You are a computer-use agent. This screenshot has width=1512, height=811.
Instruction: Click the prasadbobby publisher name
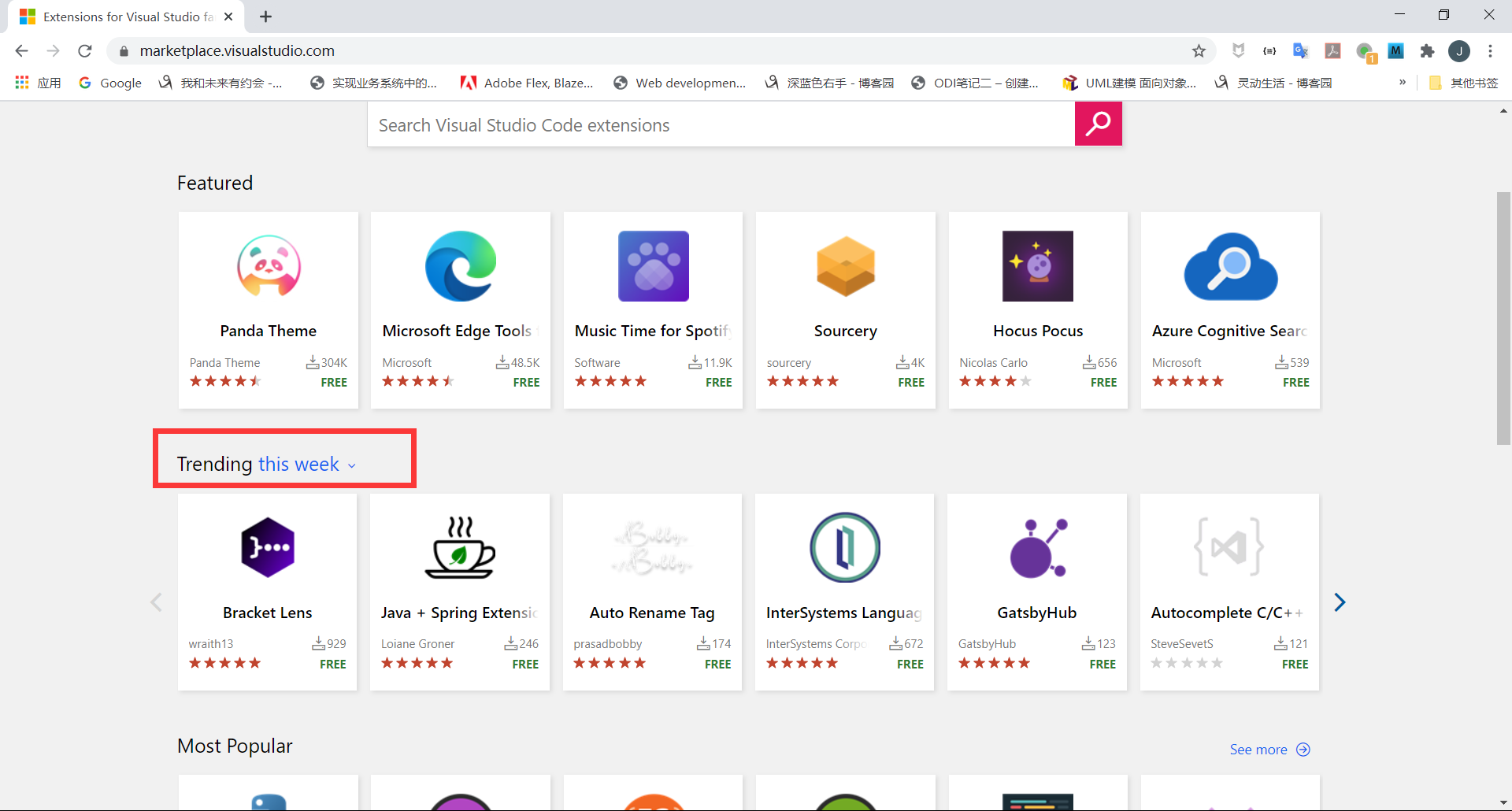(608, 644)
